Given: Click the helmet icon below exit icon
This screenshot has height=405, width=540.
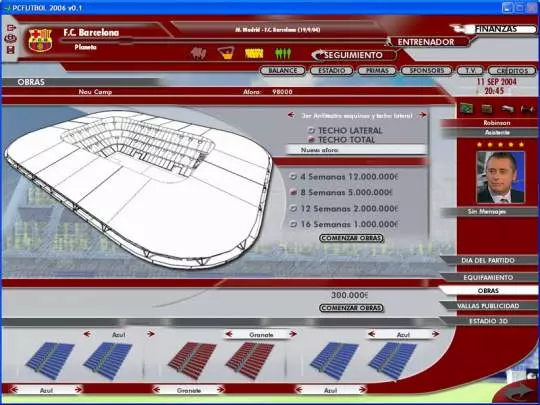Looking at the screenshot, I should click(11, 39).
